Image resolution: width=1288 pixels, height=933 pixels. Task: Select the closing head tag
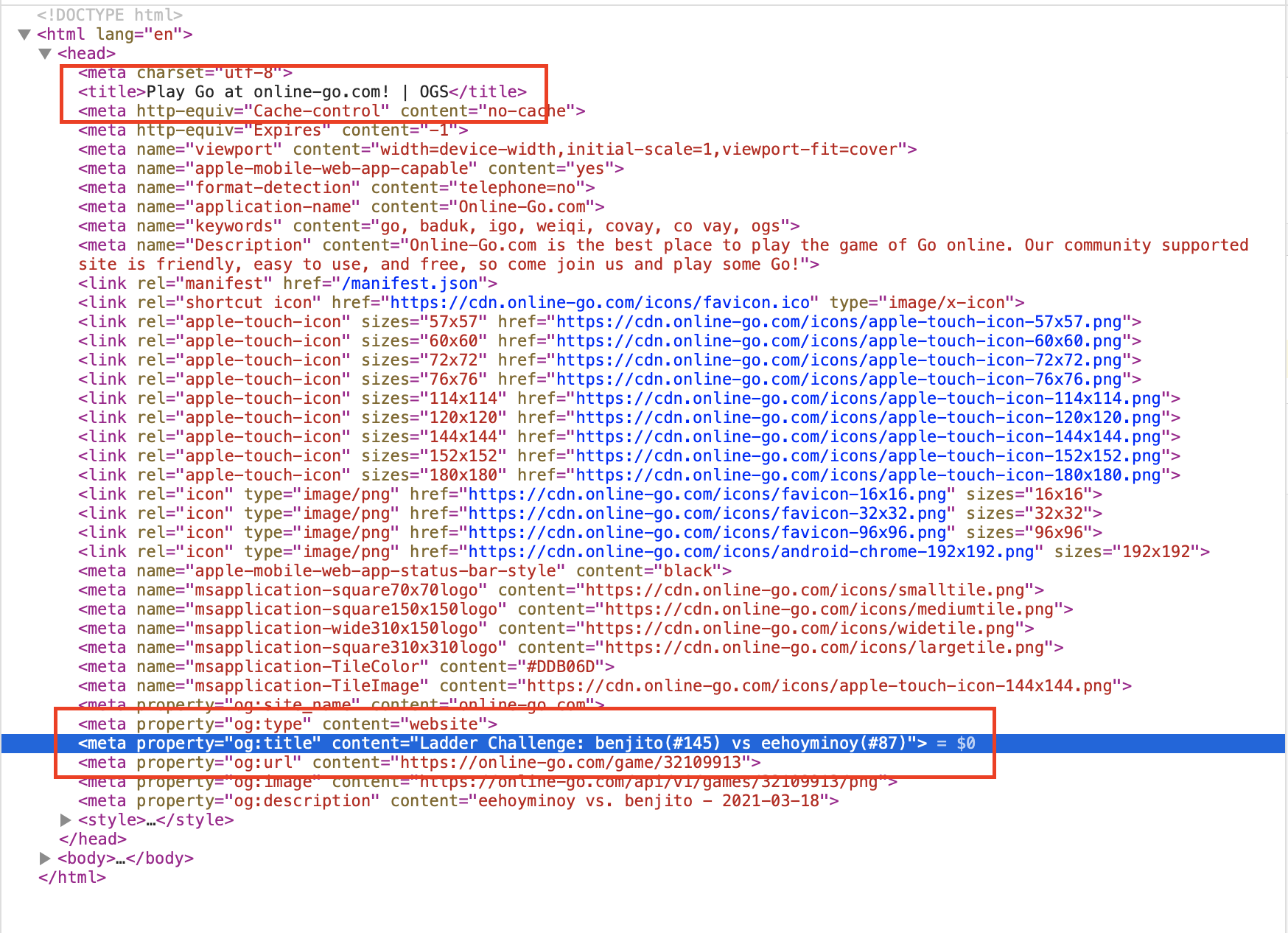(x=93, y=839)
